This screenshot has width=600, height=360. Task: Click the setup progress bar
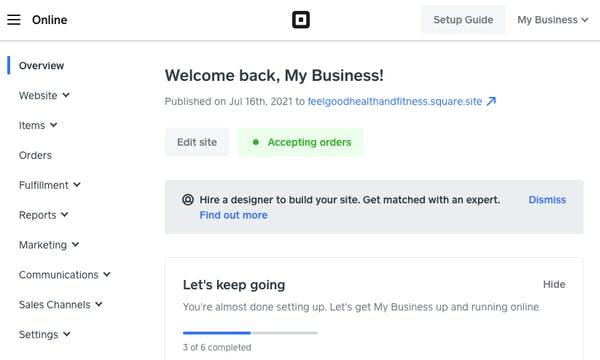[250, 333]
